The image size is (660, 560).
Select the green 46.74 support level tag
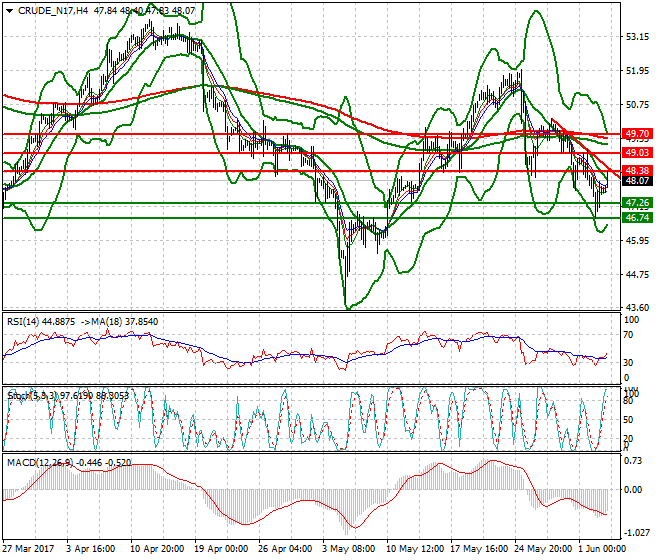coord(637,217)
